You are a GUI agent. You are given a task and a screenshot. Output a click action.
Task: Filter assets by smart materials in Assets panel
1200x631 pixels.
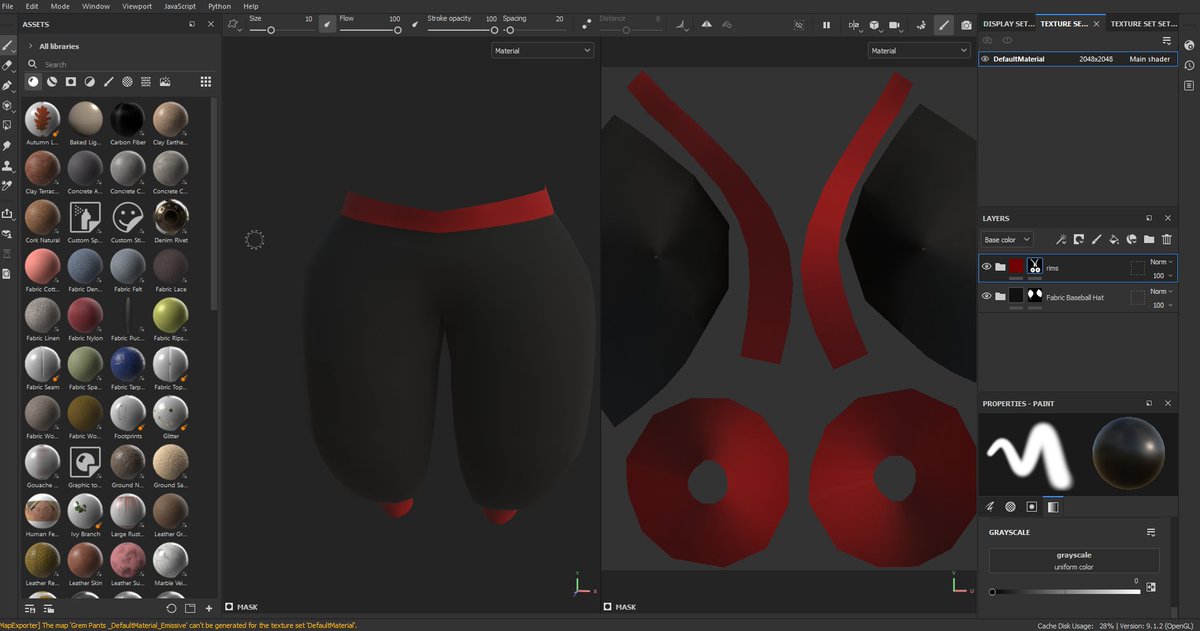coord(51,81)
